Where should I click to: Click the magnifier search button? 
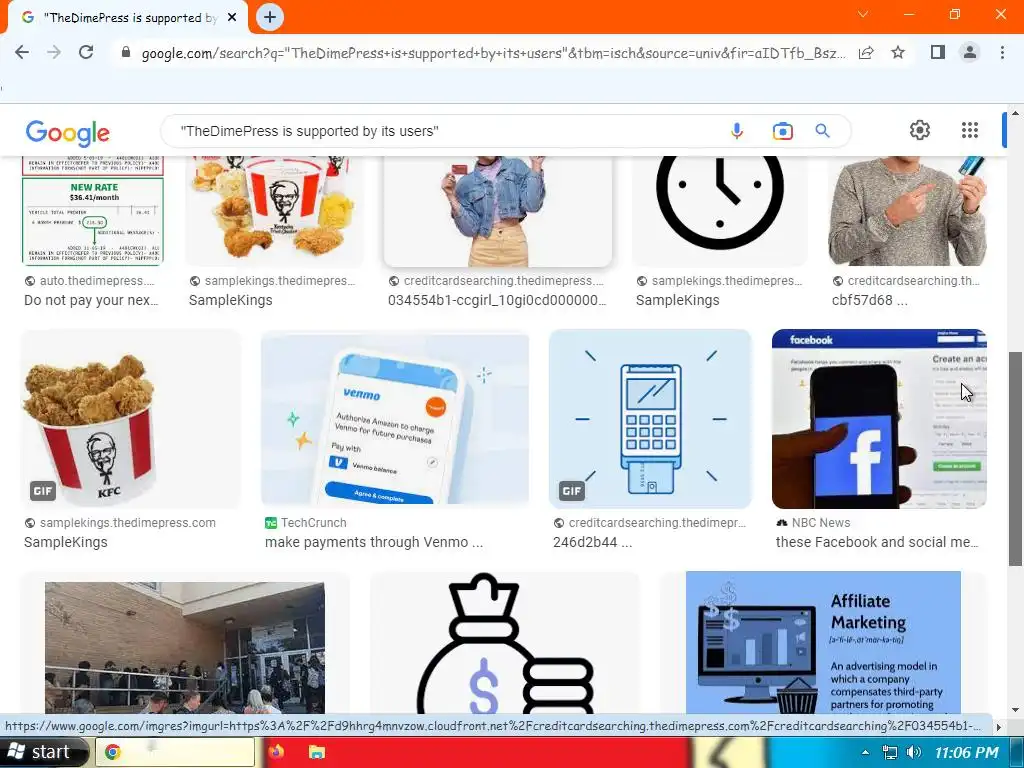tap(822, 131)
